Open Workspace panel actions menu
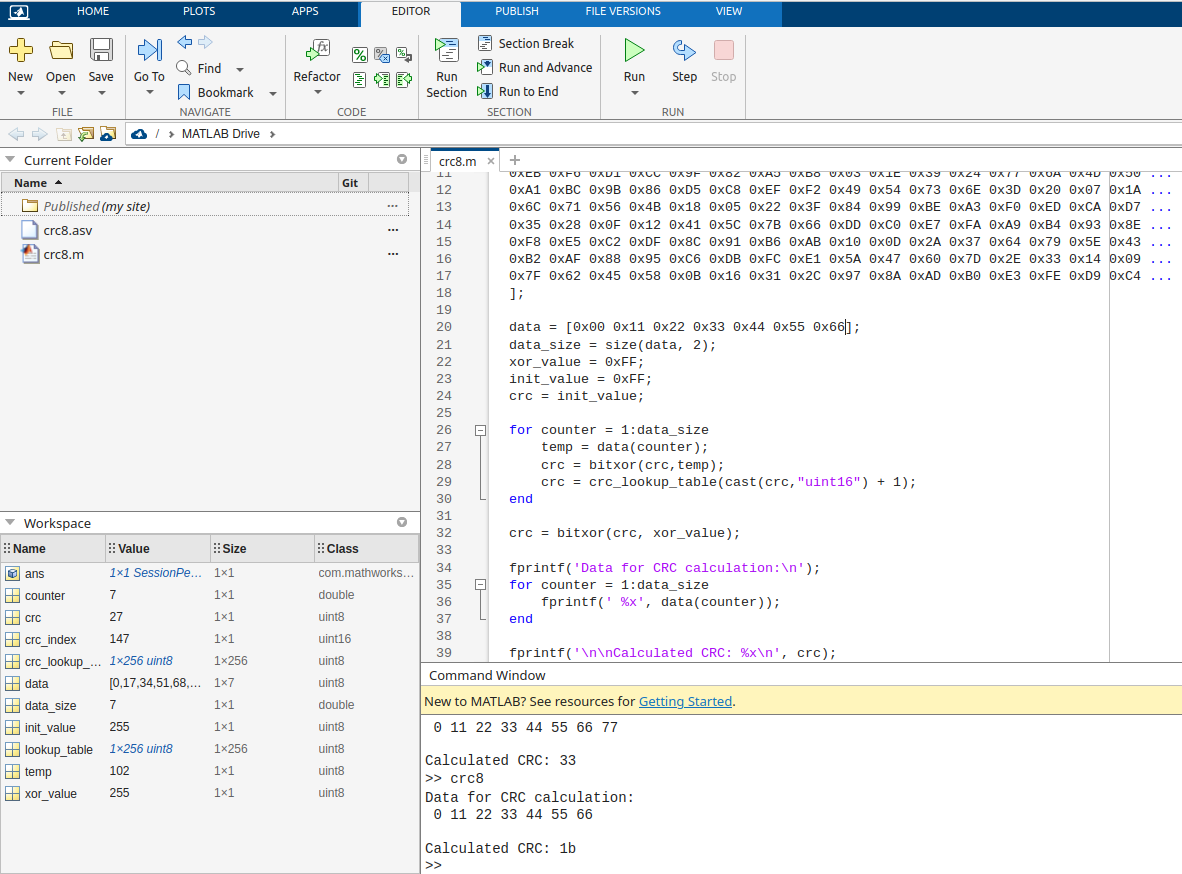This screenshot has width=1182, height=874. (x=402, y=522)
